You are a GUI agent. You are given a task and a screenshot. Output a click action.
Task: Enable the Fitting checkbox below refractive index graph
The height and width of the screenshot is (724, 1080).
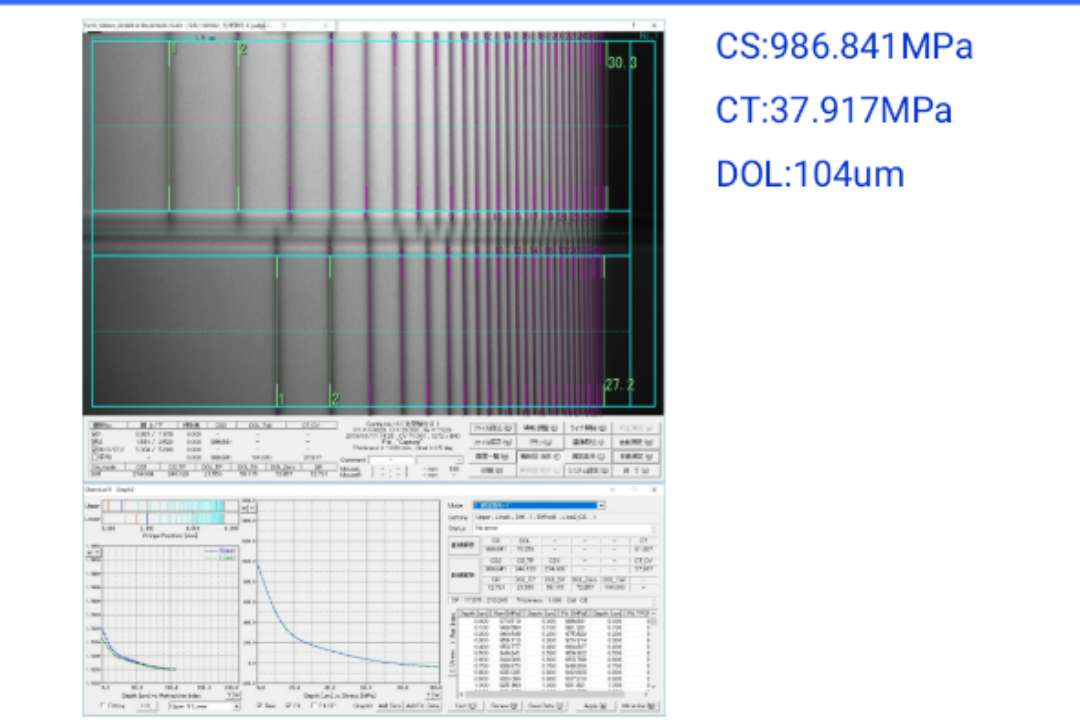(x=104, y=705)
